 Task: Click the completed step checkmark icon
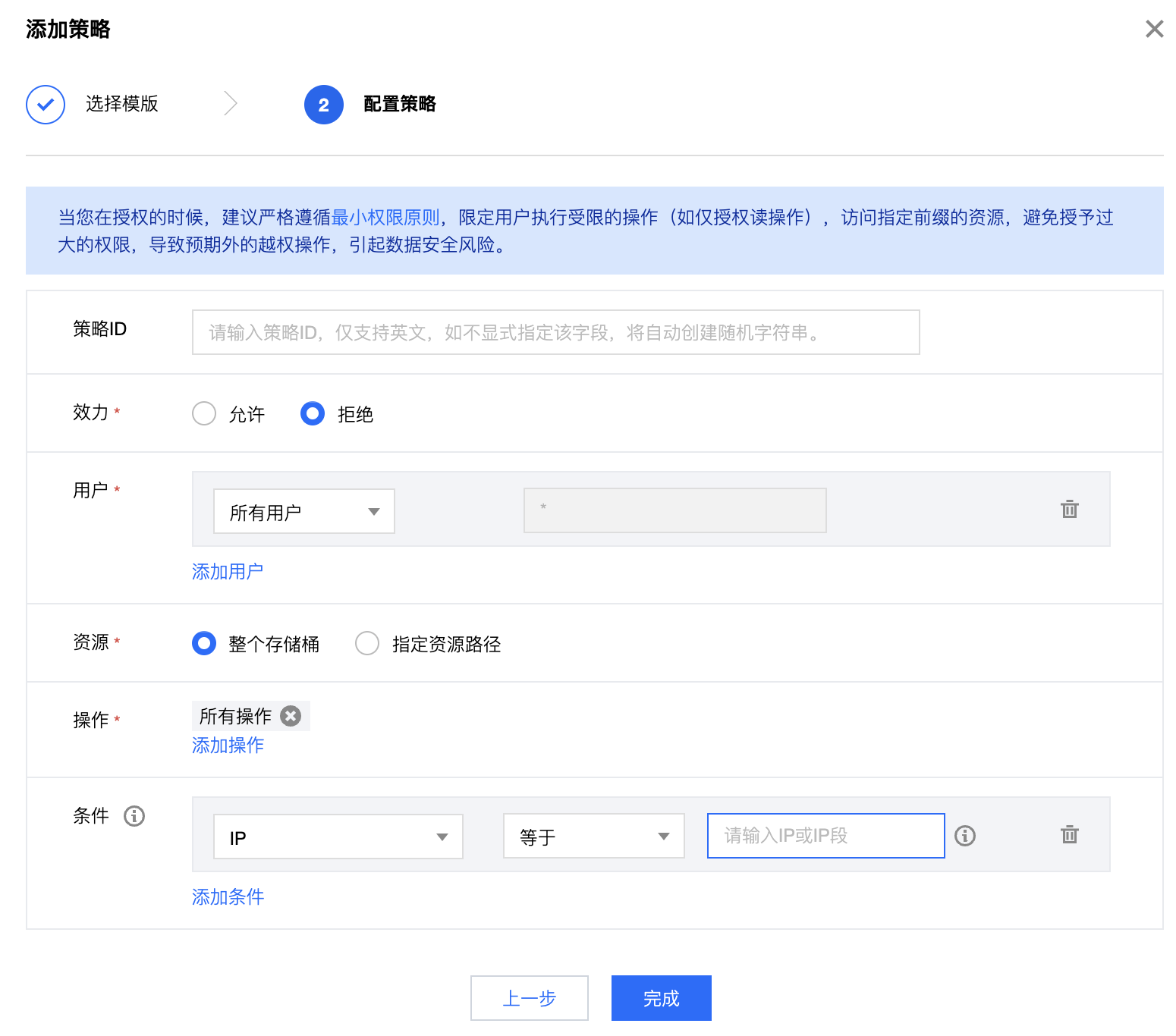pos(46,105)
